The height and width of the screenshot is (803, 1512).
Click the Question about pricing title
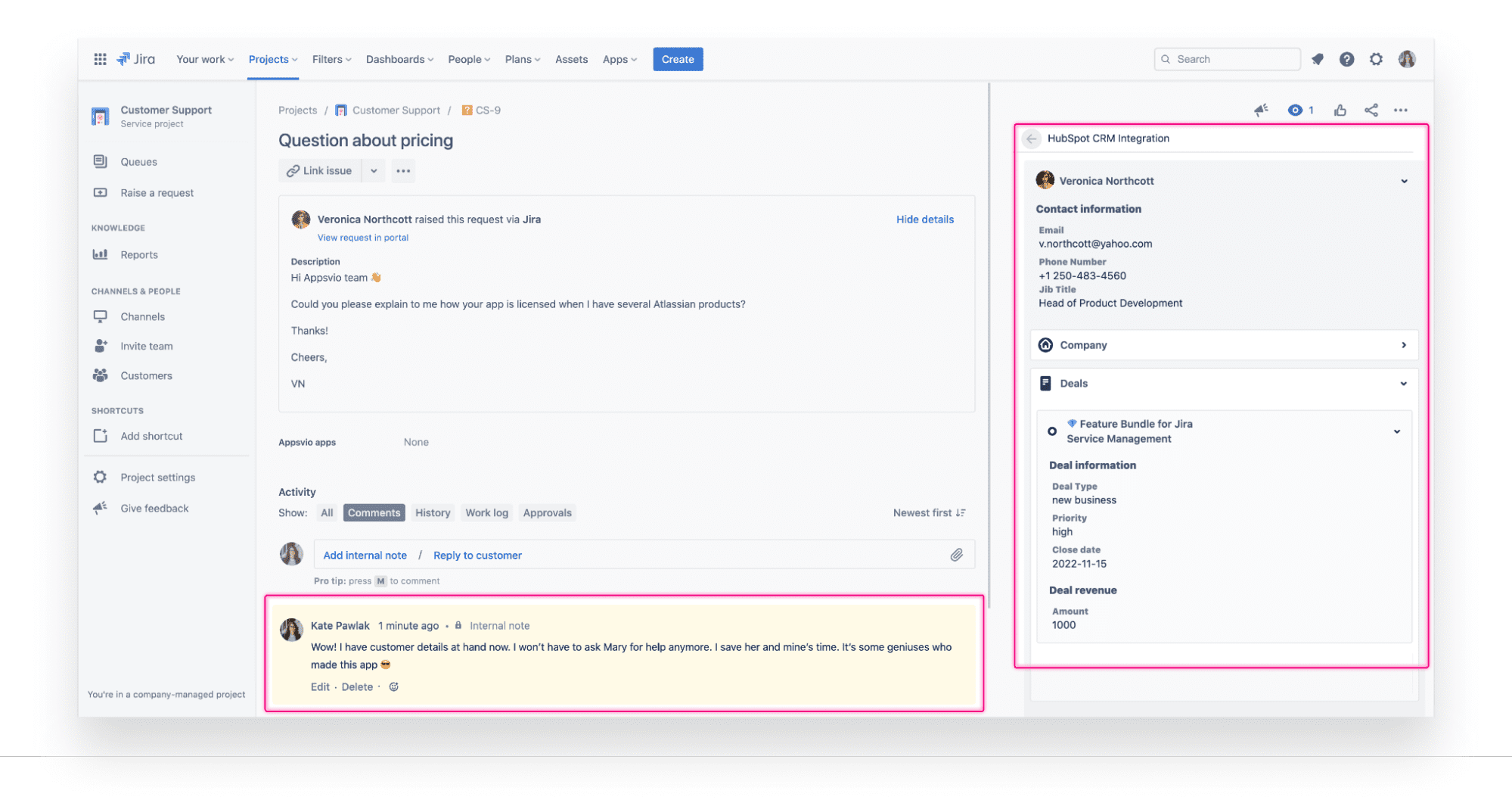[365, 140]
